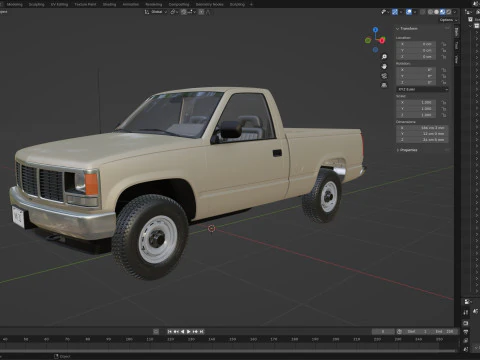The width and height of the screenshot is (480, 360).
Task: Switch to the Sculpting workspace tab
Action: tap(36, 4)
